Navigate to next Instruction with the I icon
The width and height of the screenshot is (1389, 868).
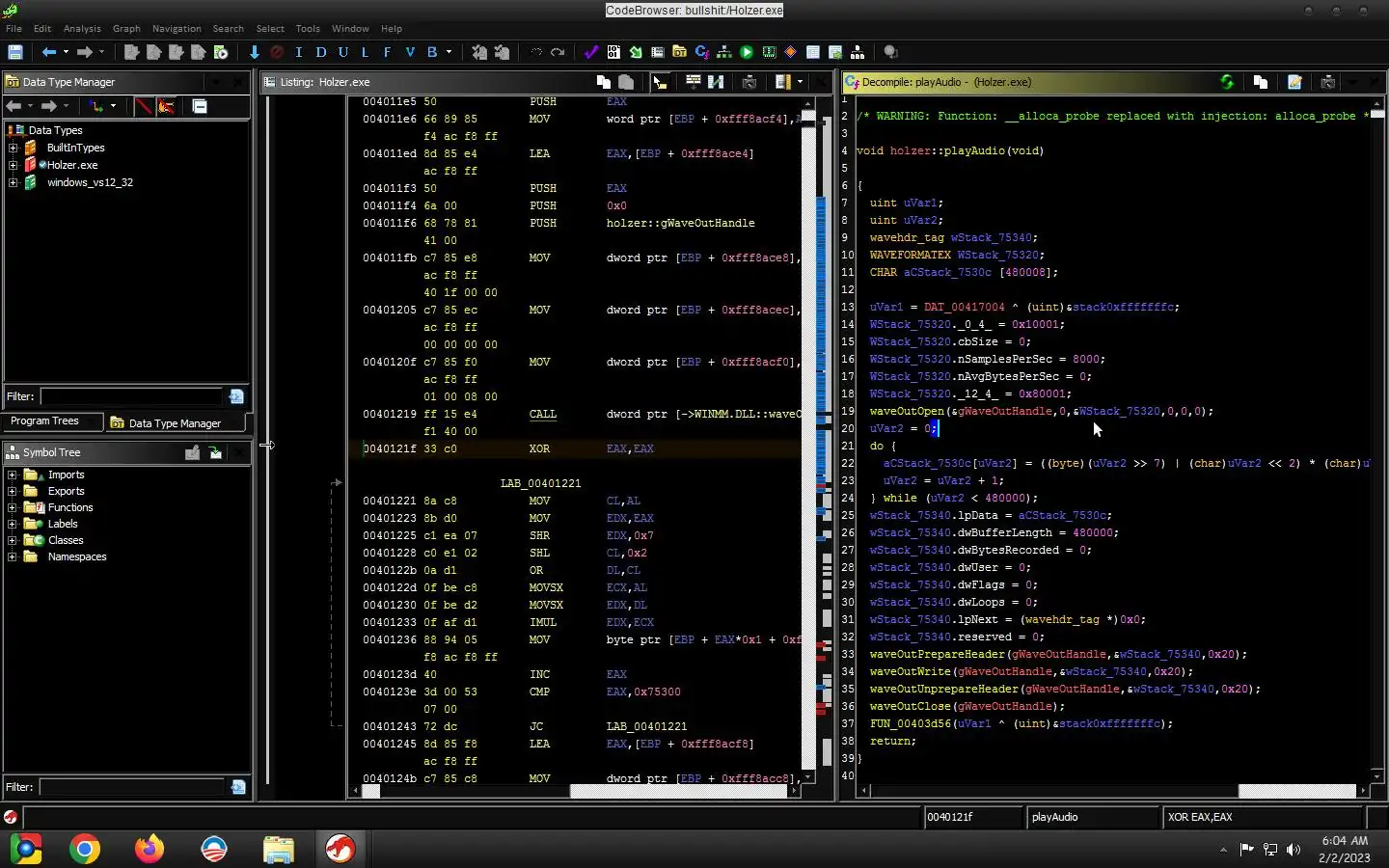click(298, 52)
